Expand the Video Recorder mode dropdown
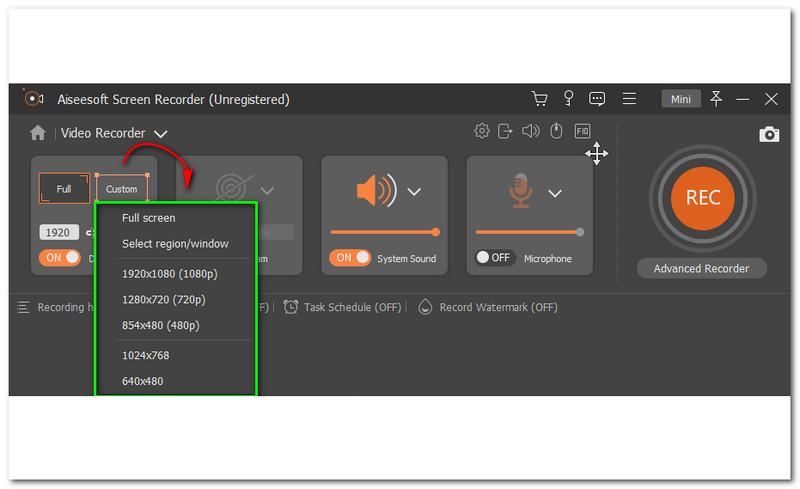The image size is (800, 489). pos(161,134)
